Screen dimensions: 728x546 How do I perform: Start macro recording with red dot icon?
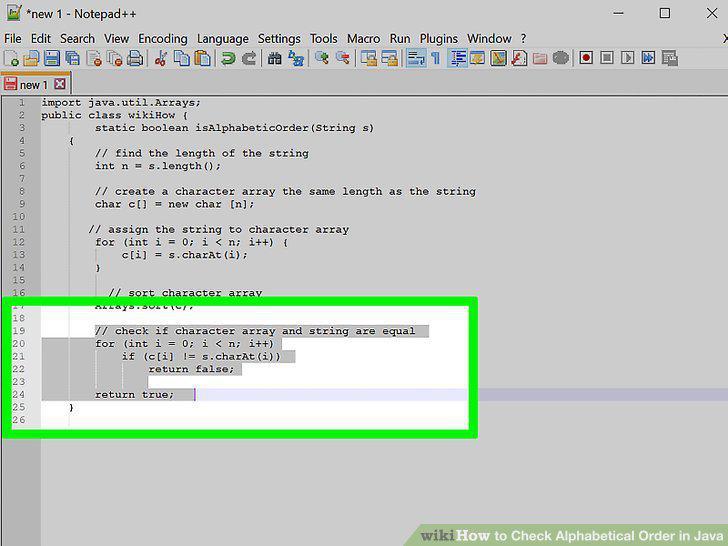586,58
